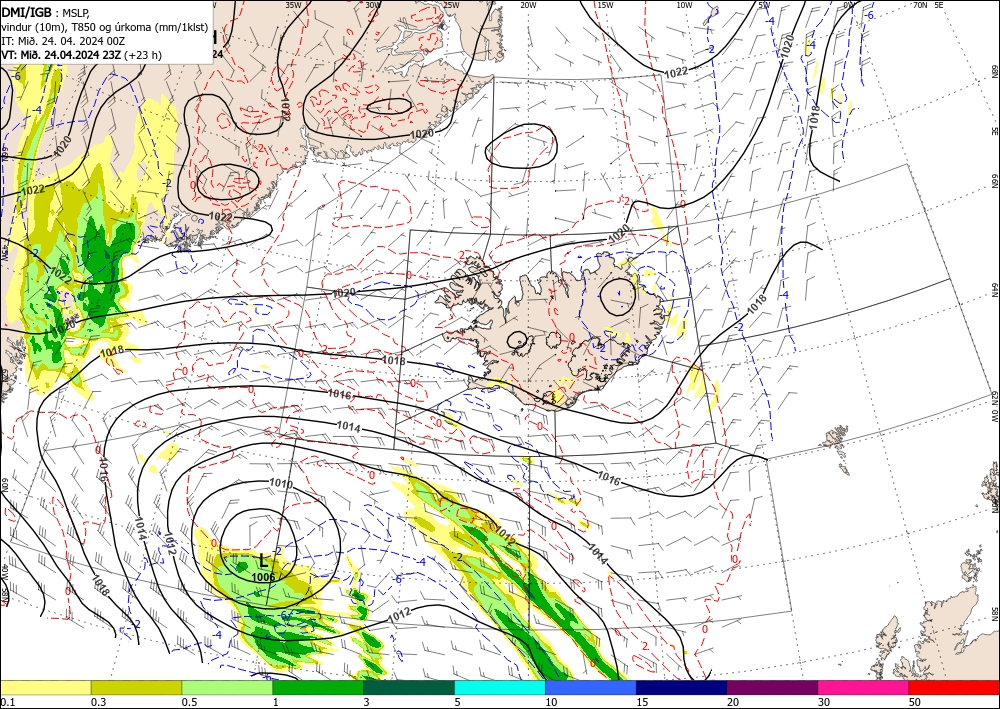
Task: Click the navy 15–20 legend swatch
Action: click(x=681, y=687)
